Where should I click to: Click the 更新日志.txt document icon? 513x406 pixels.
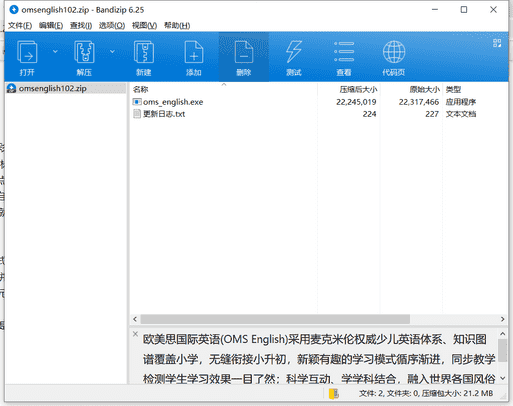click(x=137, y=114)
